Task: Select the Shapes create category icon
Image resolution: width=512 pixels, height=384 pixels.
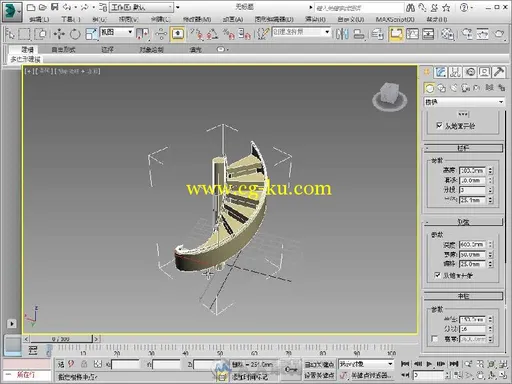Action: coord(441,88)
